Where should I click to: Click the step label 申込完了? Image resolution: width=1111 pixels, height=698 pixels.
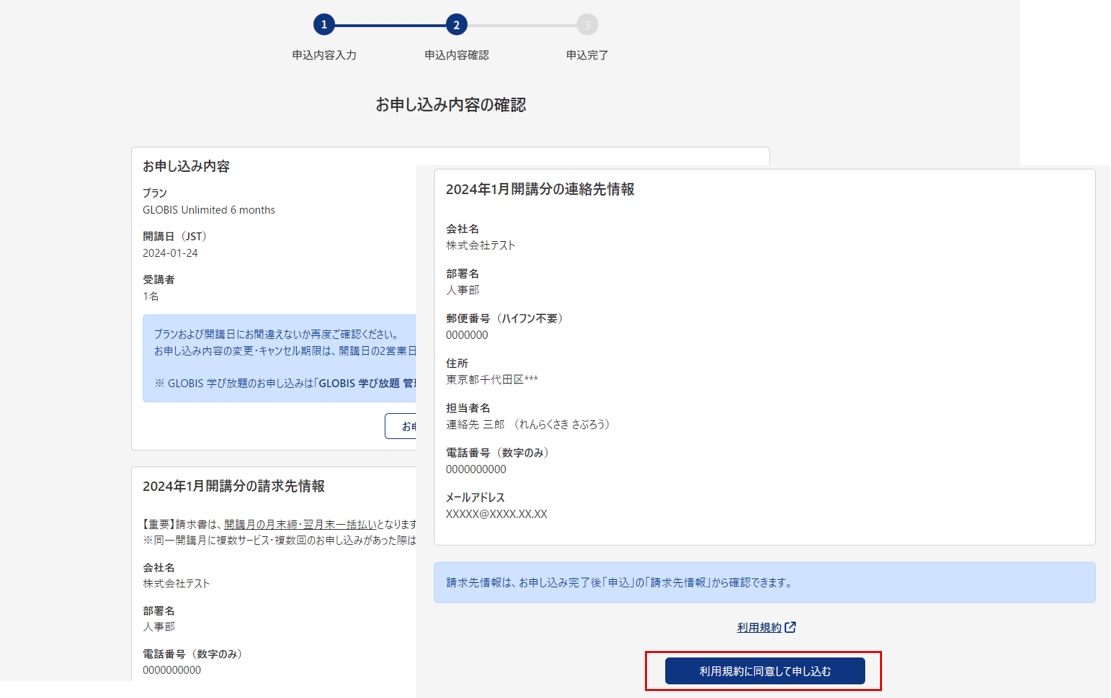587,55
